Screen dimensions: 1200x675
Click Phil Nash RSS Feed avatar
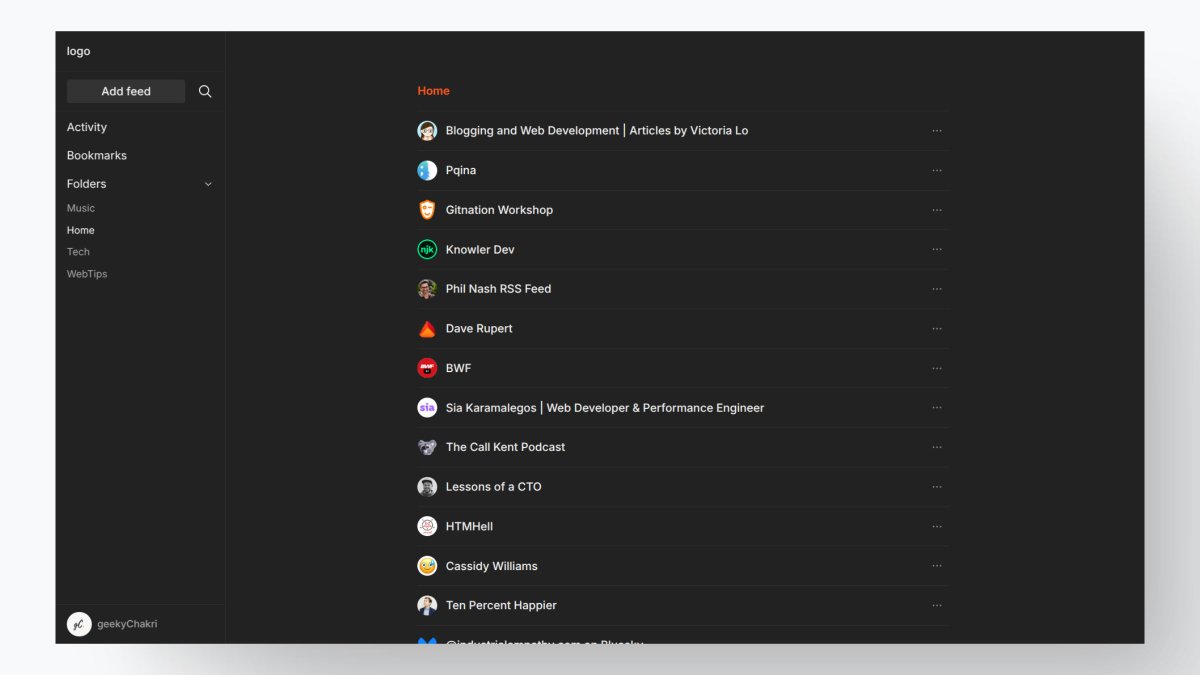[x=427, y=289]
